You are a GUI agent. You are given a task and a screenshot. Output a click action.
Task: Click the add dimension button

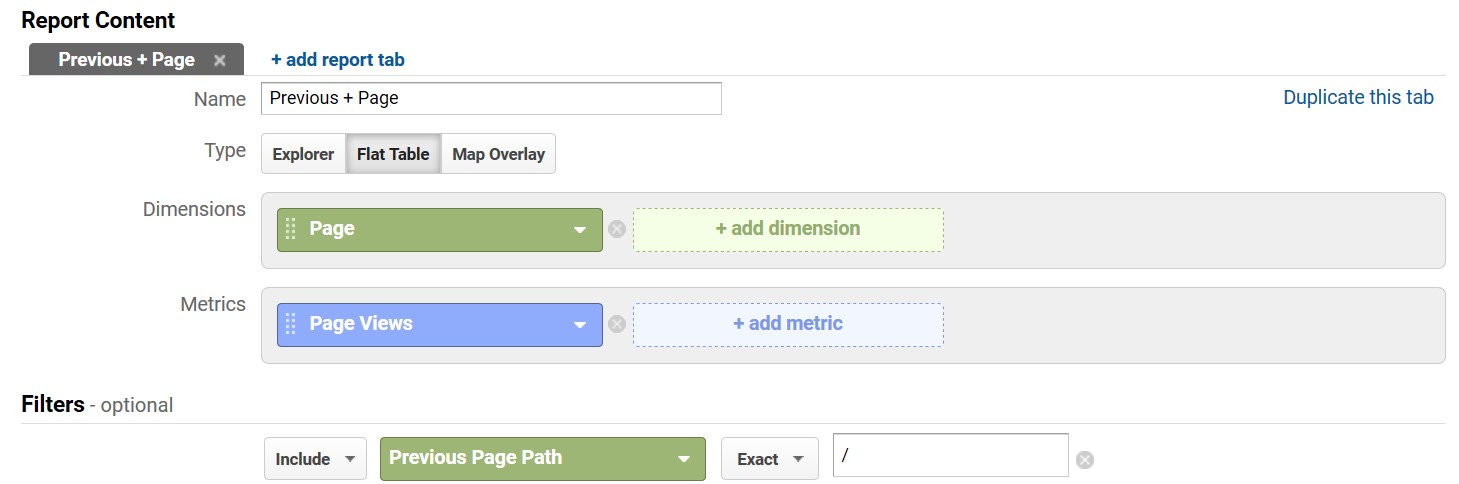tap(787, 229)
